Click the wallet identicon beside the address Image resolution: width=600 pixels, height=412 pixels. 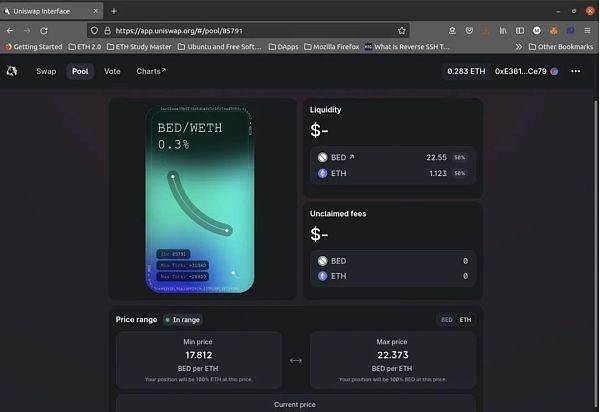tap(554, 71)
